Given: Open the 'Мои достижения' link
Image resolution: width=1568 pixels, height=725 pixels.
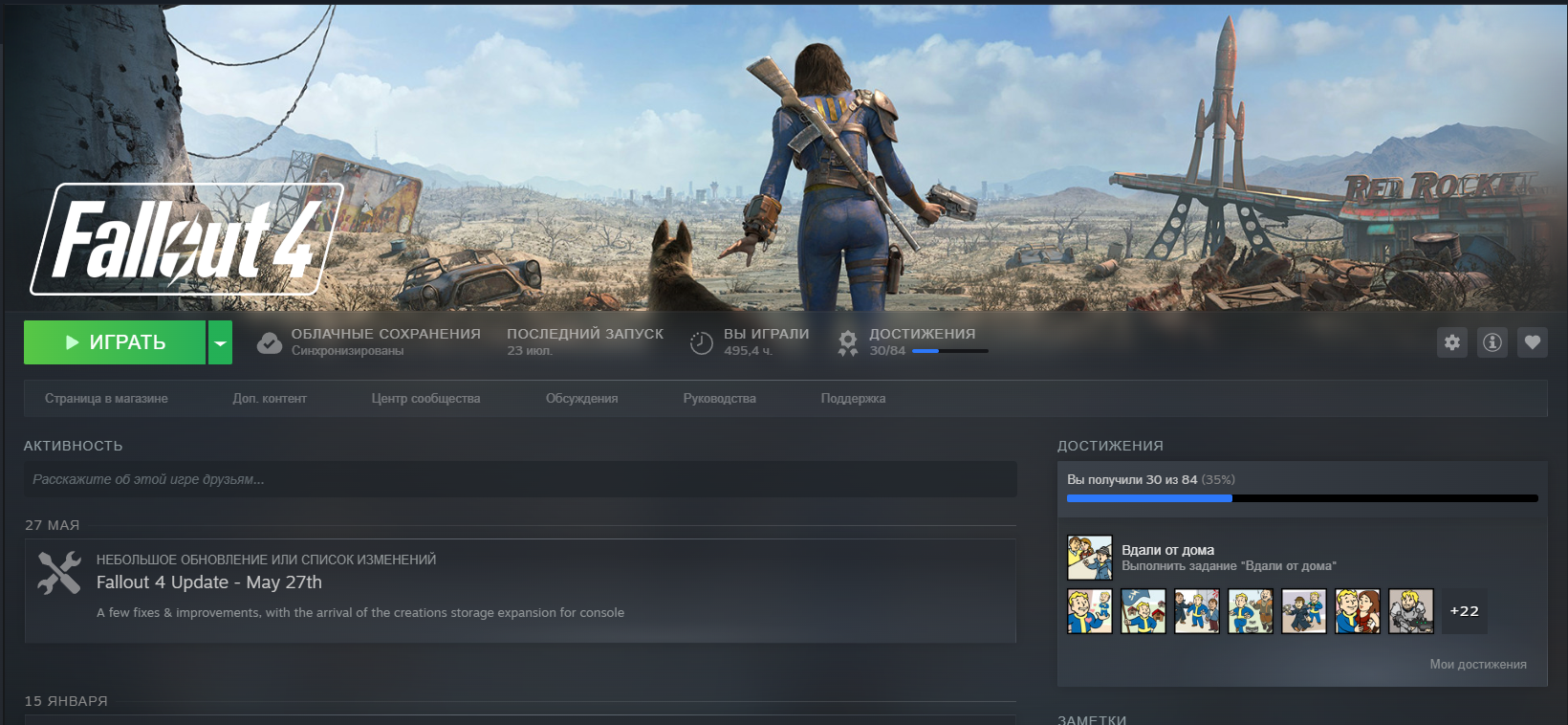Looking at the screenshot, I should [x=1478, y=665].
